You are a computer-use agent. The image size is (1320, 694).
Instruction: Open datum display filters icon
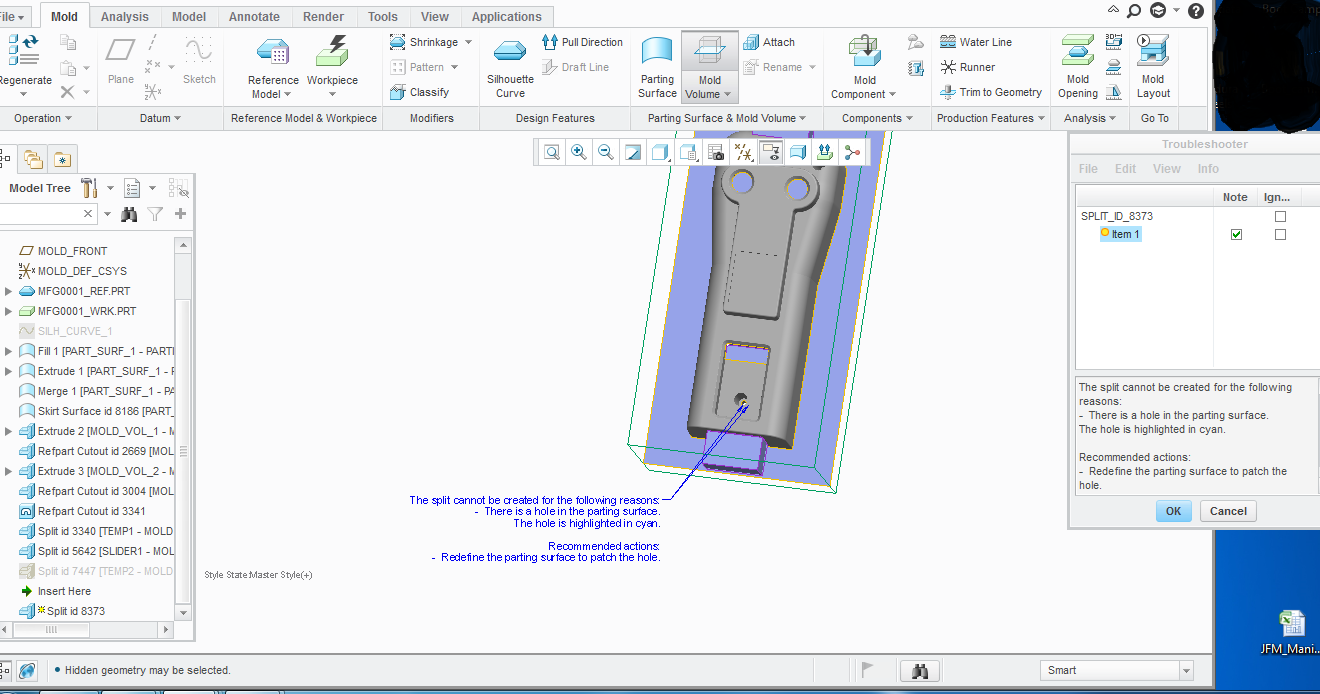(x=743, y=152)
